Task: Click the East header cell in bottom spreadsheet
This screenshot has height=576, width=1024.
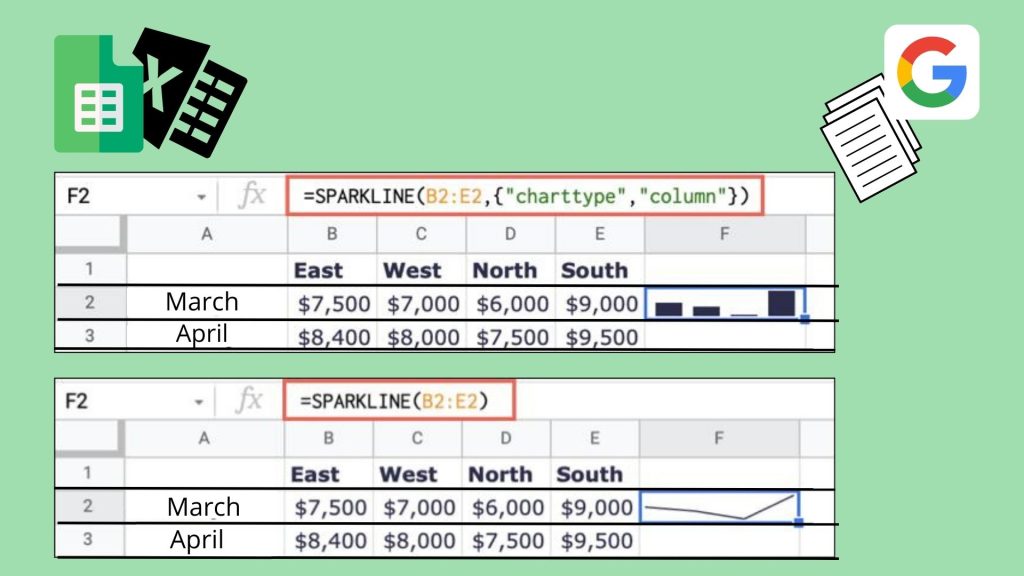Action: coord(328,474)
